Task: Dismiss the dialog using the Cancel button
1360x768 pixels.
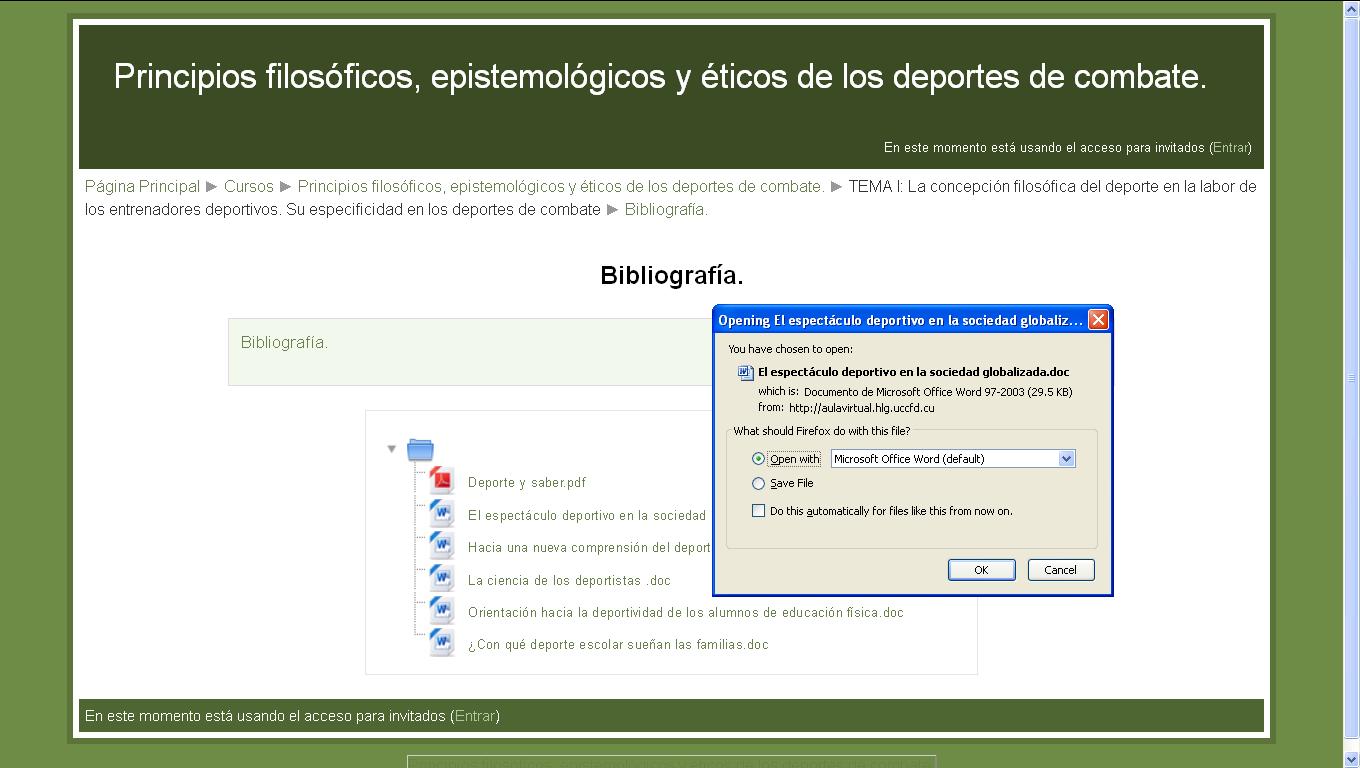Action: [x=1060, y=569]
